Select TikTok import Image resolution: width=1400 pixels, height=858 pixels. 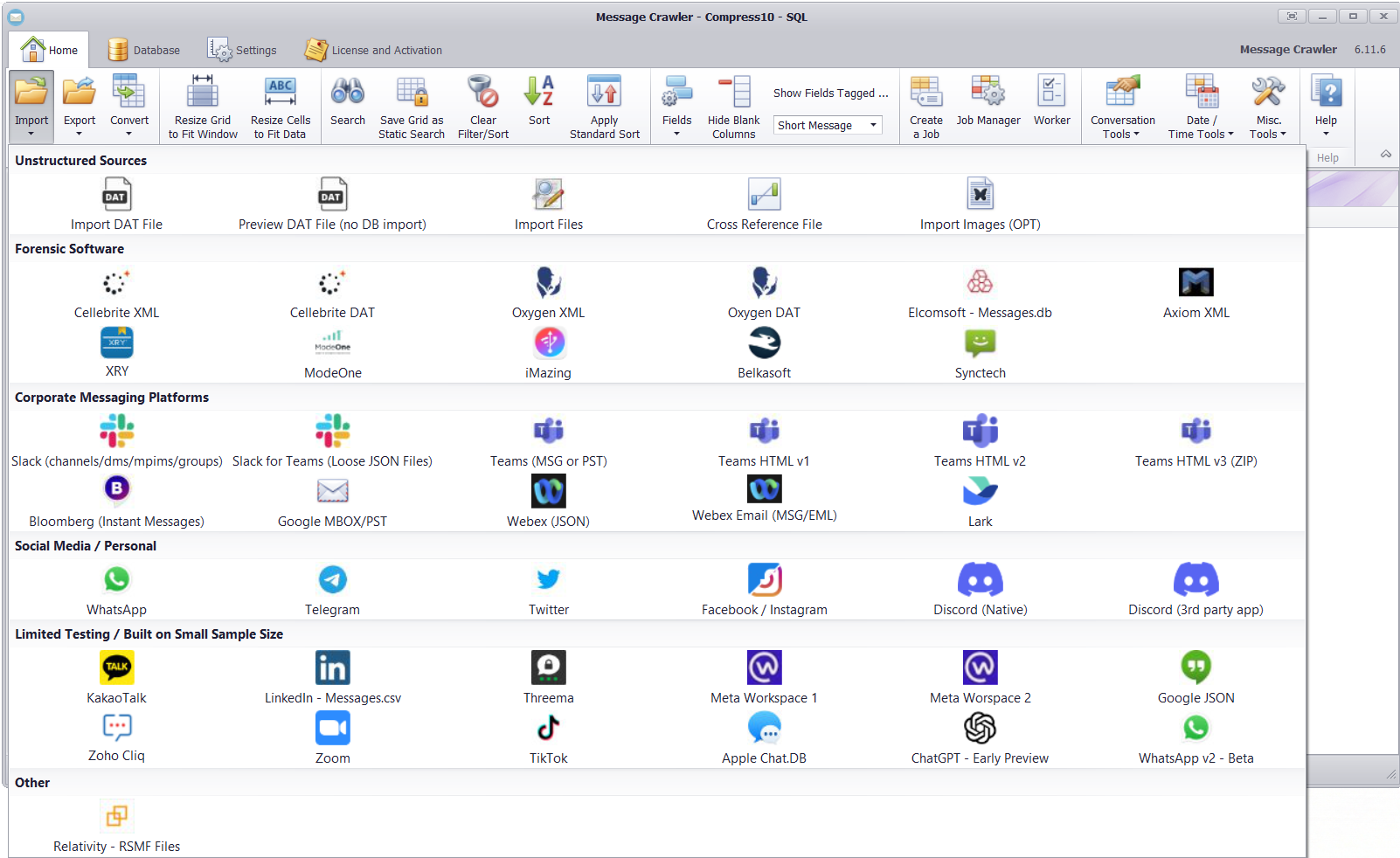(548, 739)
